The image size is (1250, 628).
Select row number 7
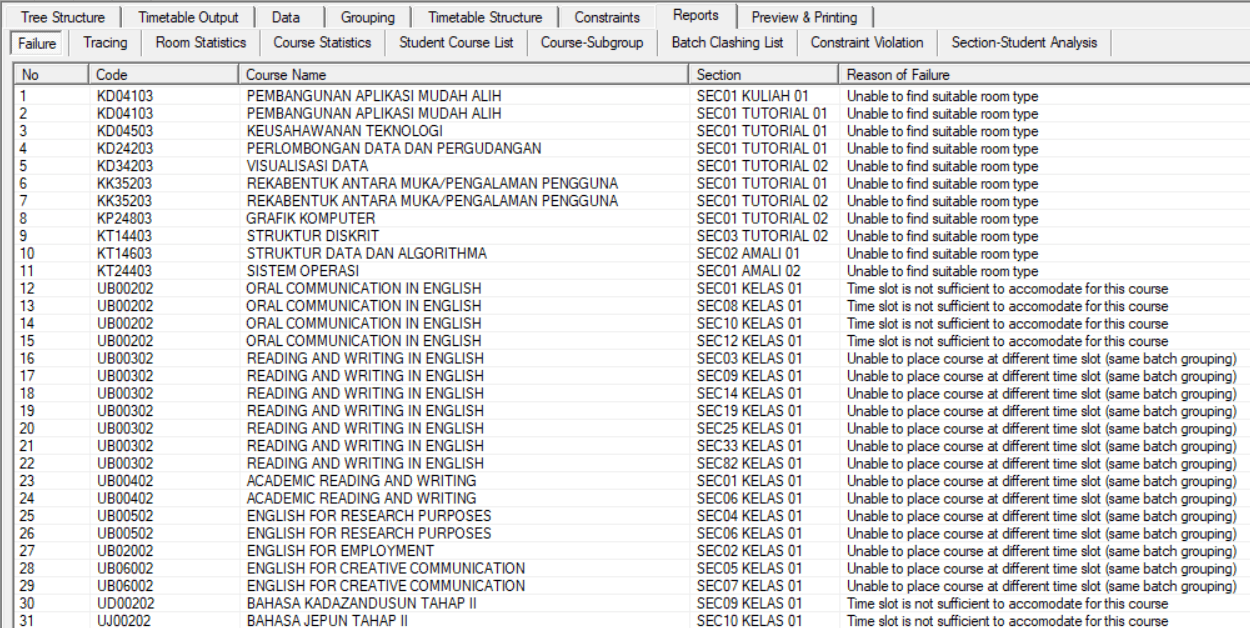coord(23,201)
